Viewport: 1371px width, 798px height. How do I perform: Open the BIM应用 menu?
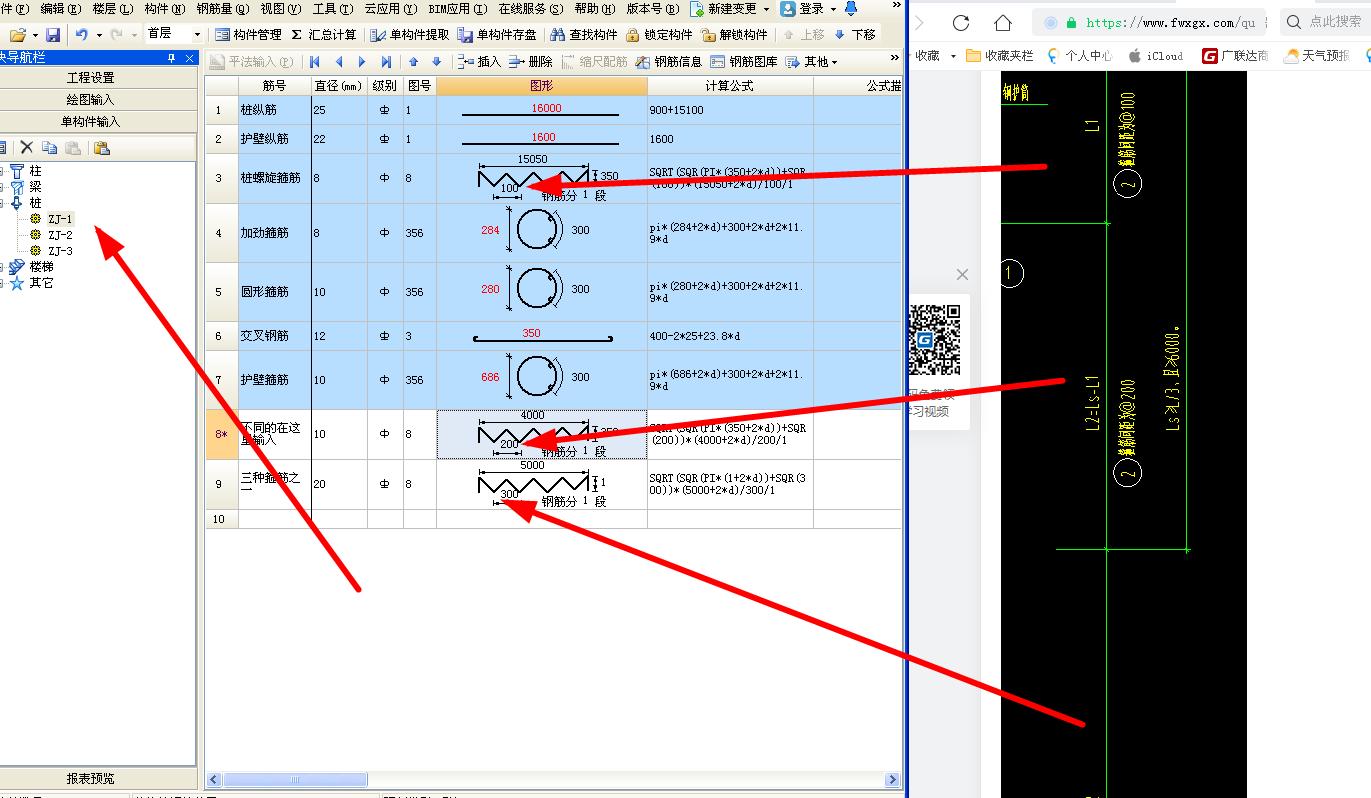(x=458, y=9)
